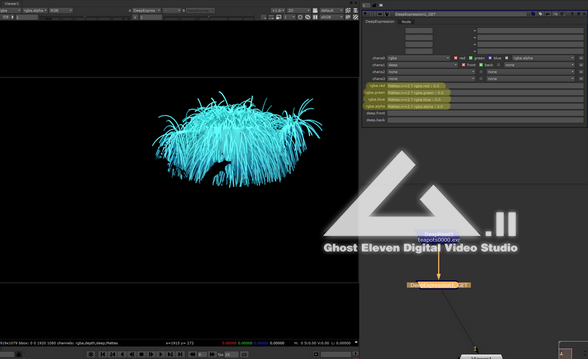Screen dimensions: 588x361
Task: Open the chans1 deep layer dropdown
Action: [x=422, y=65]
